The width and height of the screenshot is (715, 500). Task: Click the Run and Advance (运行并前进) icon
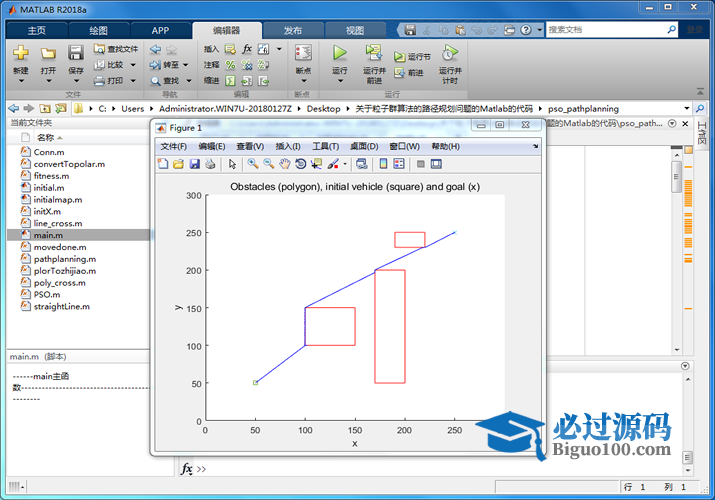coord(373,53)
